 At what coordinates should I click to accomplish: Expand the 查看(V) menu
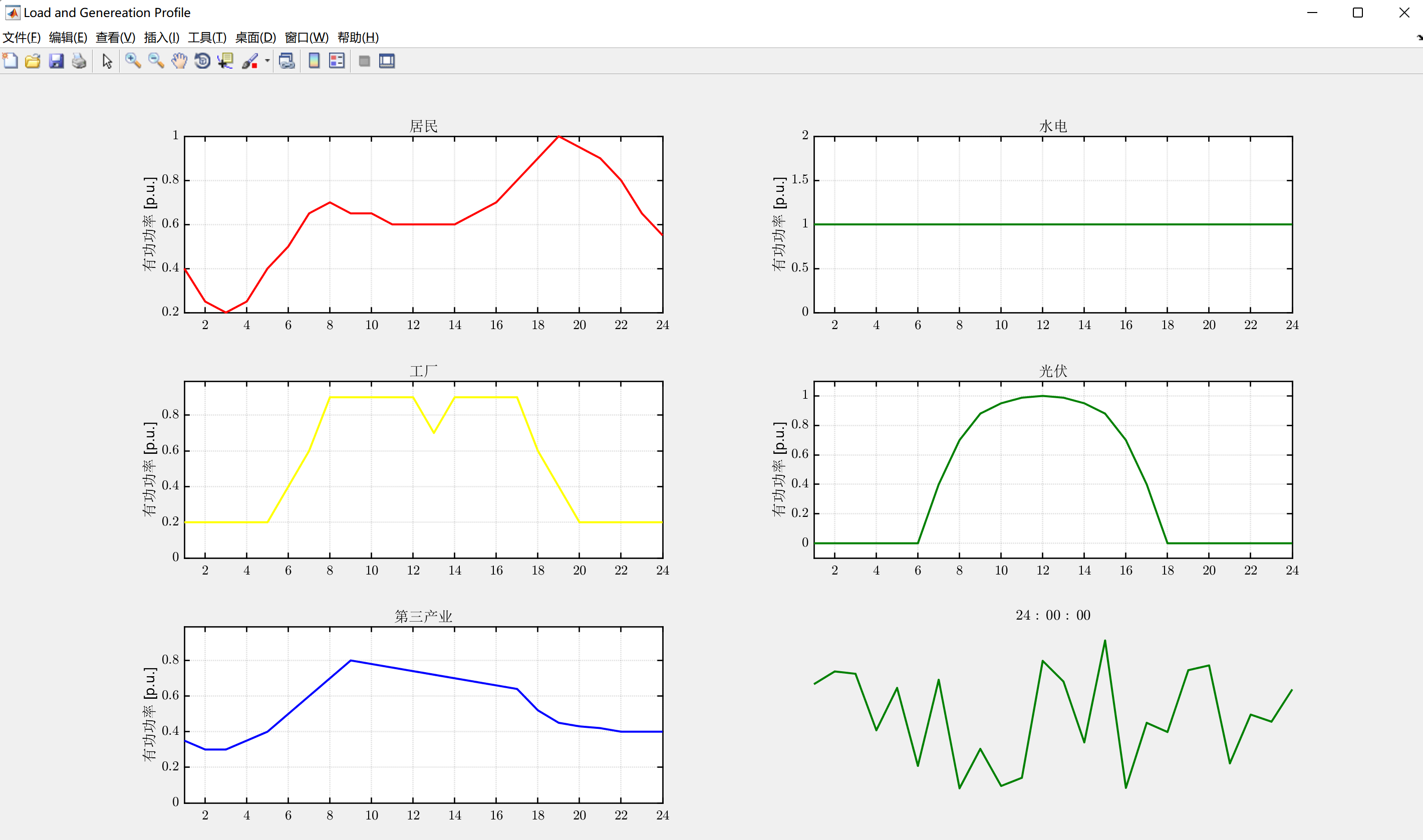[116, 38]
